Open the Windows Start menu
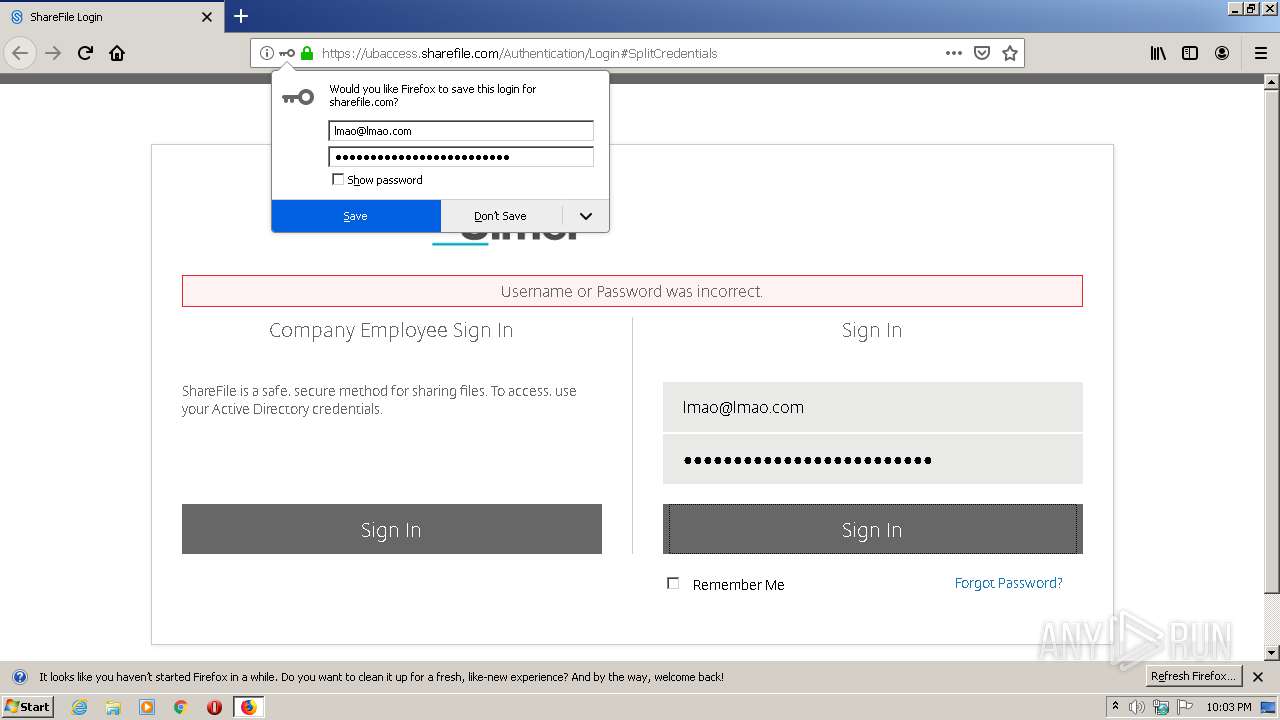1280x720 pixels. (x=28, y=707)
